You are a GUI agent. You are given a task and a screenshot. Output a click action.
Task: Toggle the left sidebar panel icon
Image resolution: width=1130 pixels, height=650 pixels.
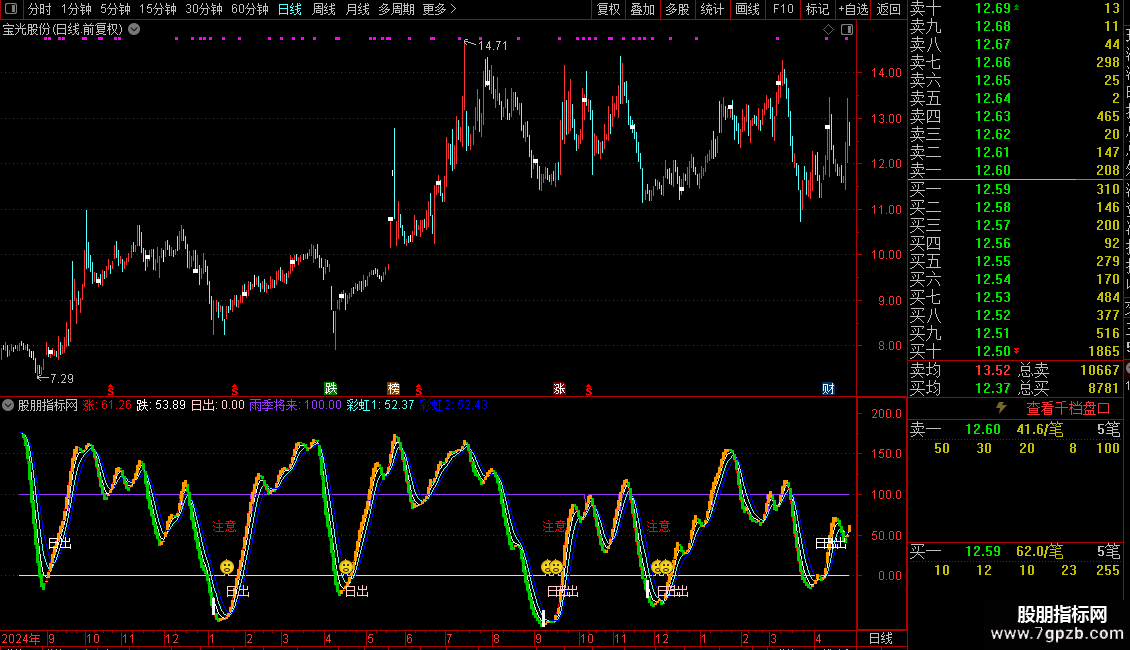[x=11, y=9]
